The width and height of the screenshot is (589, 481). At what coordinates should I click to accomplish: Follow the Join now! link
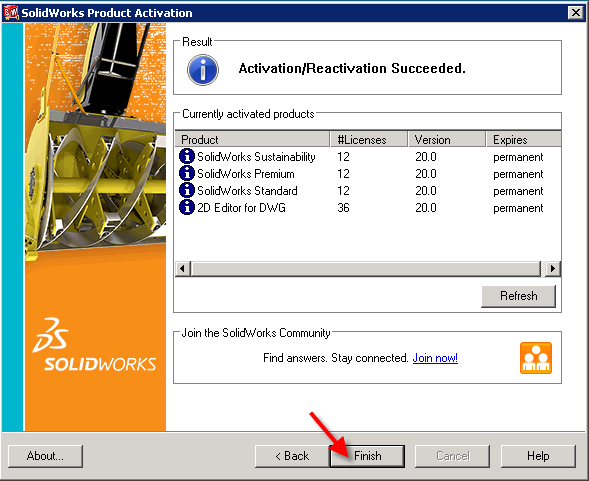click(x=435, y=358)
